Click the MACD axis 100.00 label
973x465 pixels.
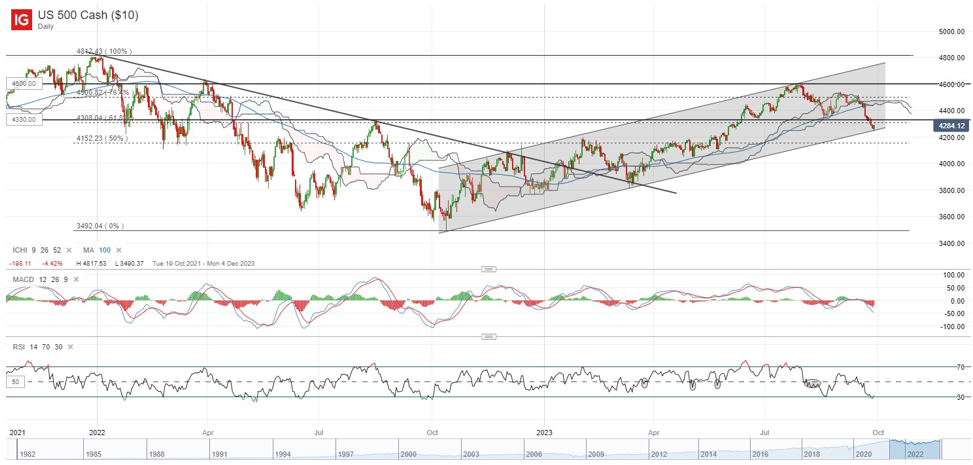coord(956,274)
